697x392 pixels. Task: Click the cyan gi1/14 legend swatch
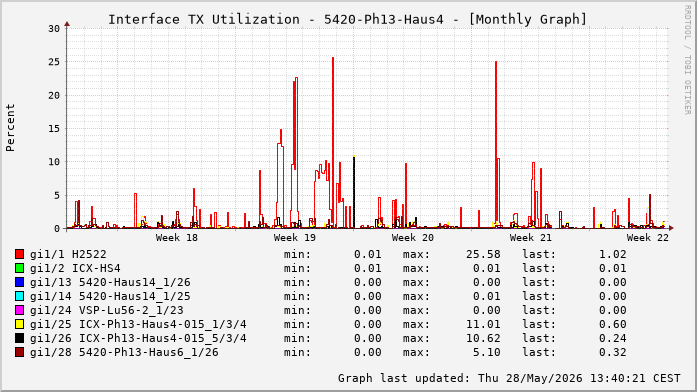pyautogui.click(x=19, y=296)
